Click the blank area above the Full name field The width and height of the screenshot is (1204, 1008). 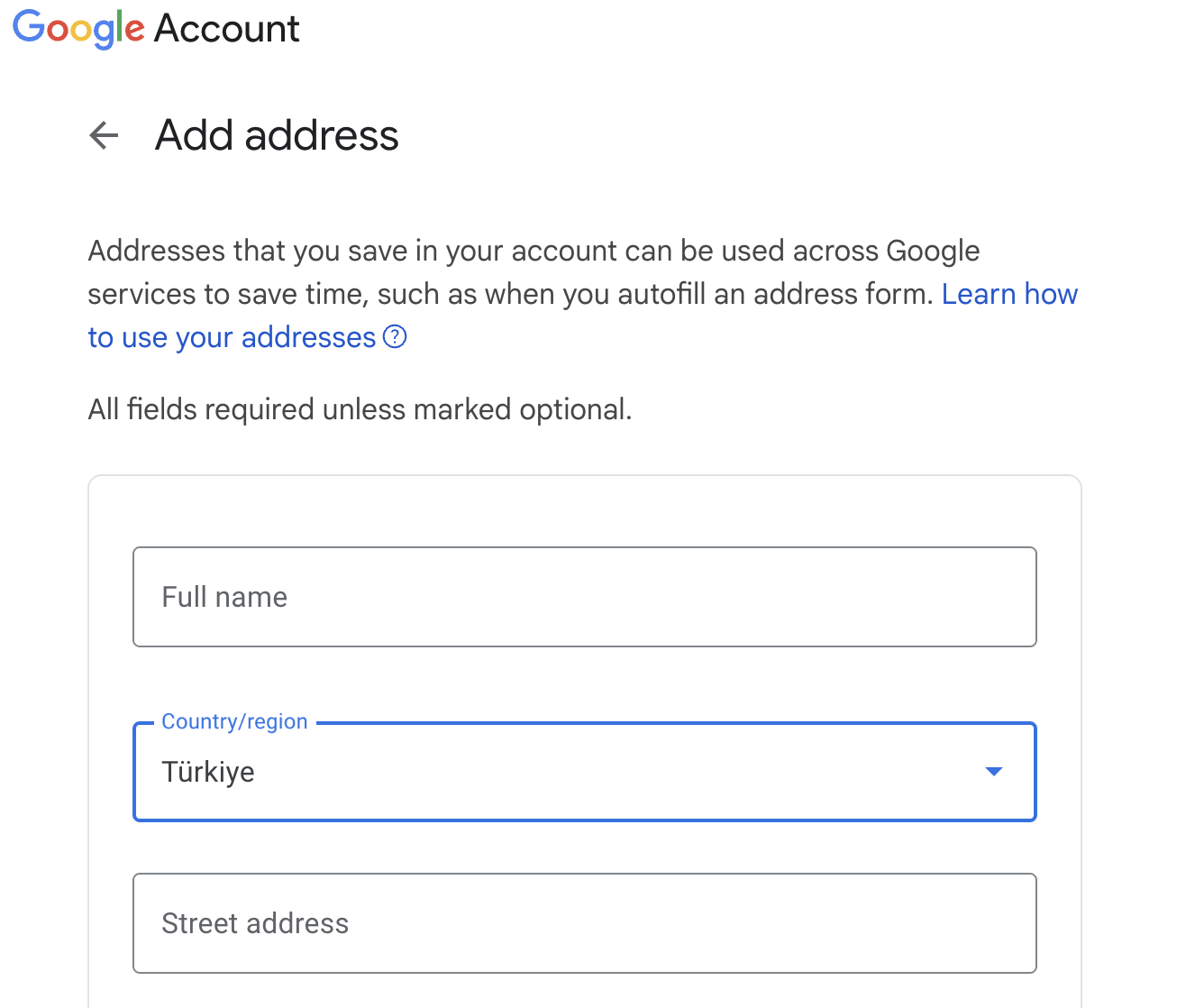585,511
